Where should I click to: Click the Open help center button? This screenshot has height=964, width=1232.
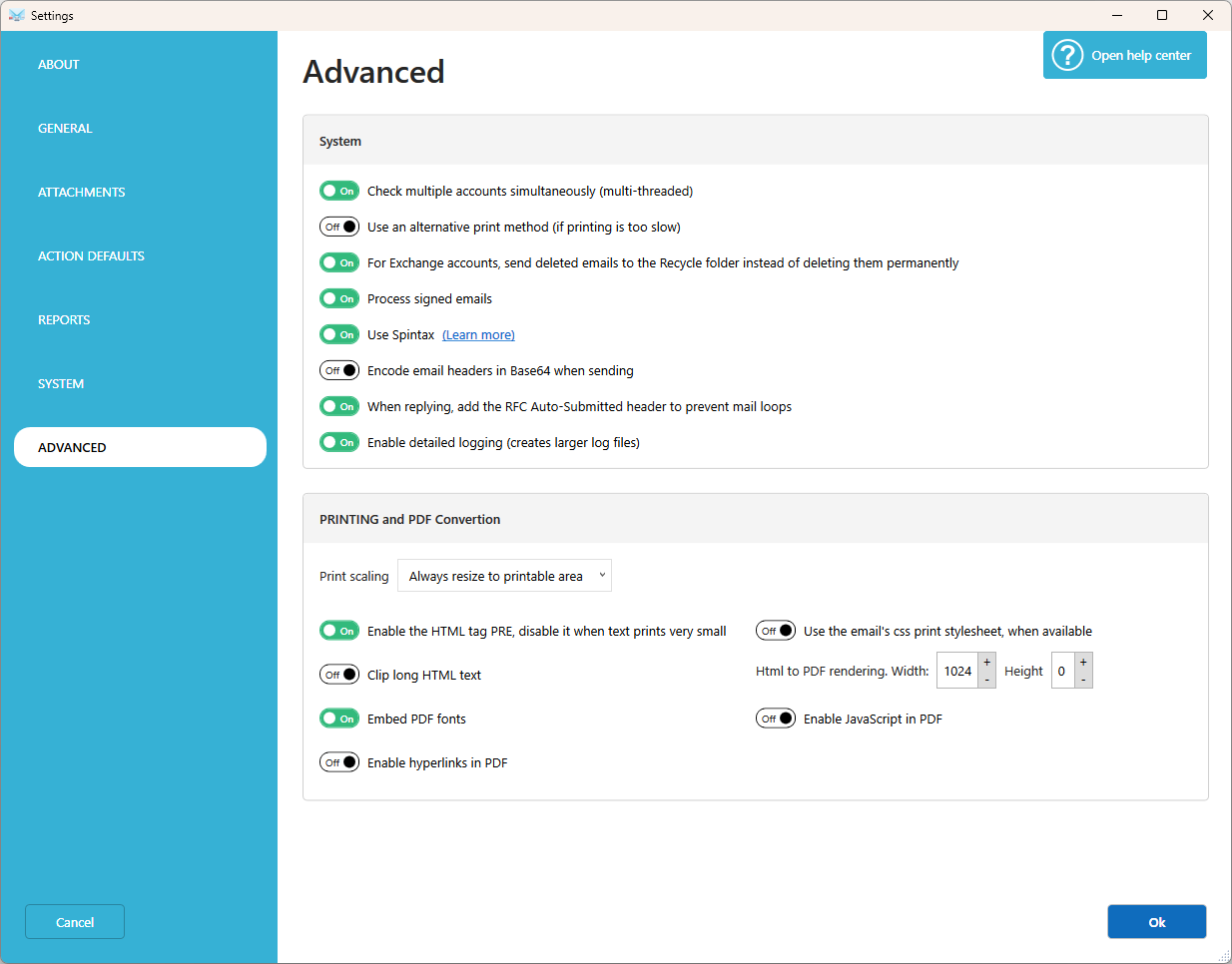point(1125,55)
